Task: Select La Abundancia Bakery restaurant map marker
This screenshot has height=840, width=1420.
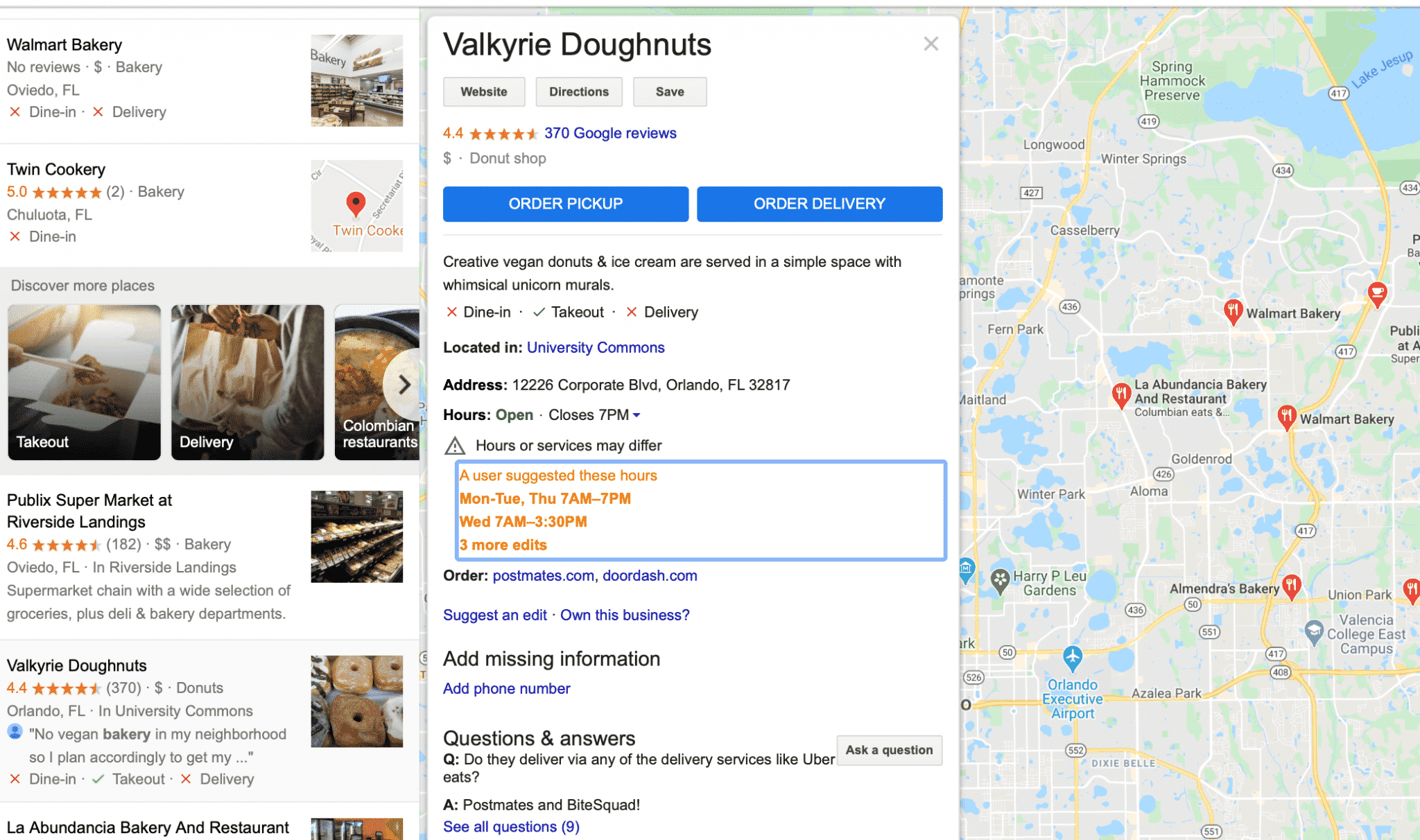Action: point(1120,396)
